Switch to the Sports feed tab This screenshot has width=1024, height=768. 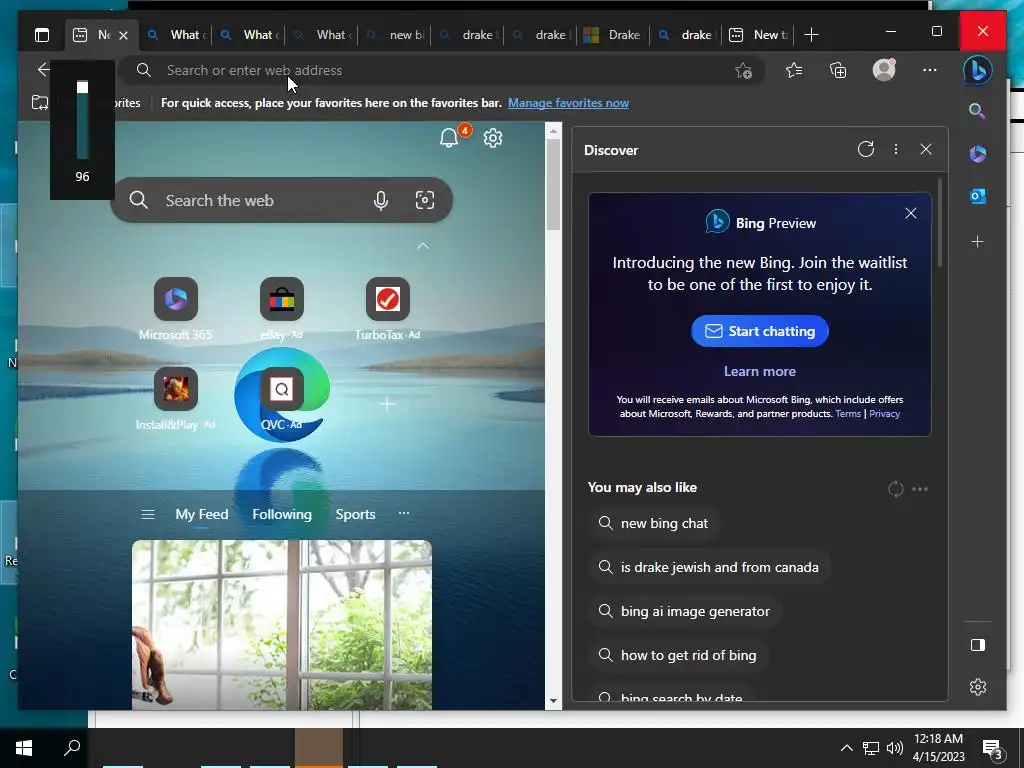pyautogui.click(x=355, y=515)
